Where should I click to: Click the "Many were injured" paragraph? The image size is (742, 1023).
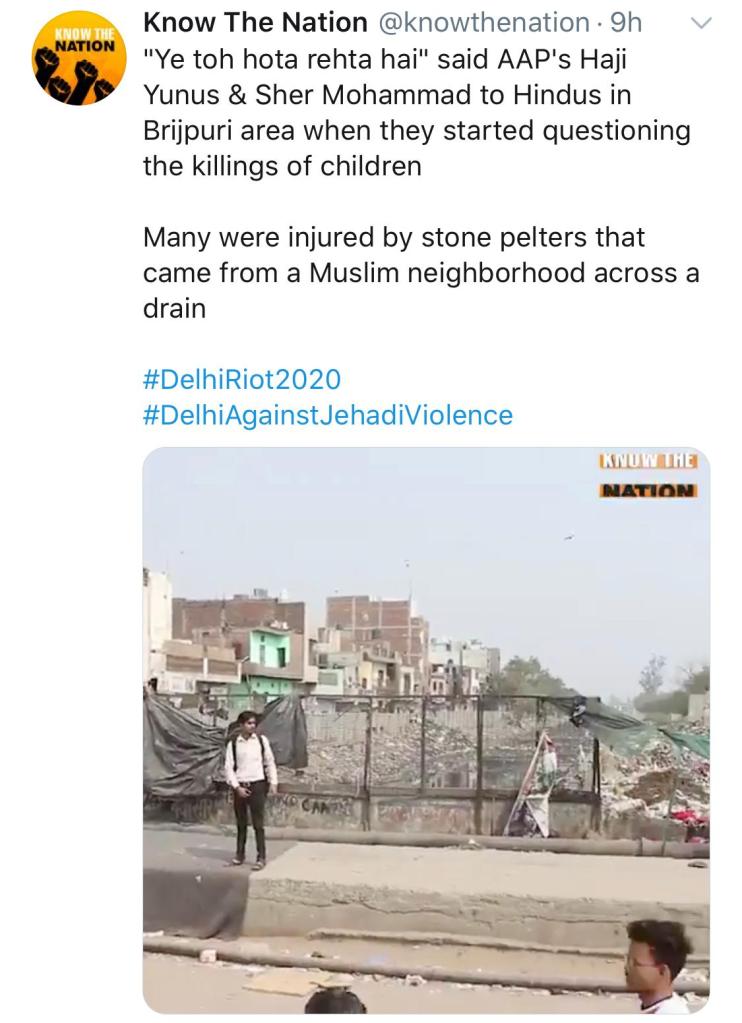pos(420,272)
